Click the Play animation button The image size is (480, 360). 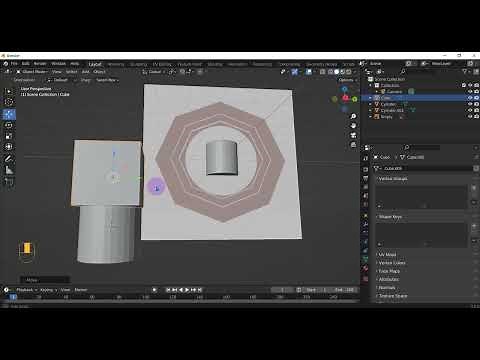(x=187, y=290)
